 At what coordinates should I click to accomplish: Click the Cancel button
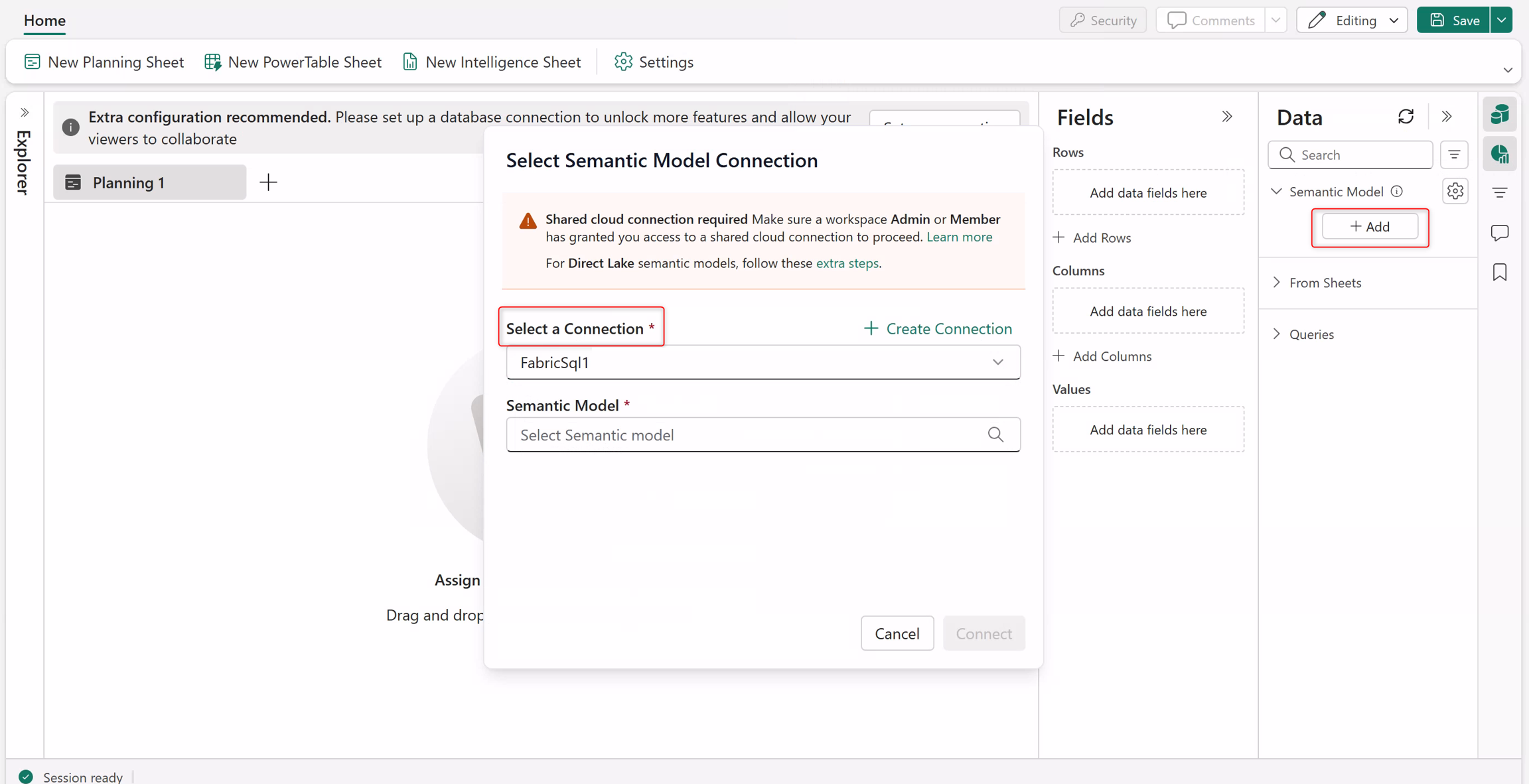tap(897, 633)
